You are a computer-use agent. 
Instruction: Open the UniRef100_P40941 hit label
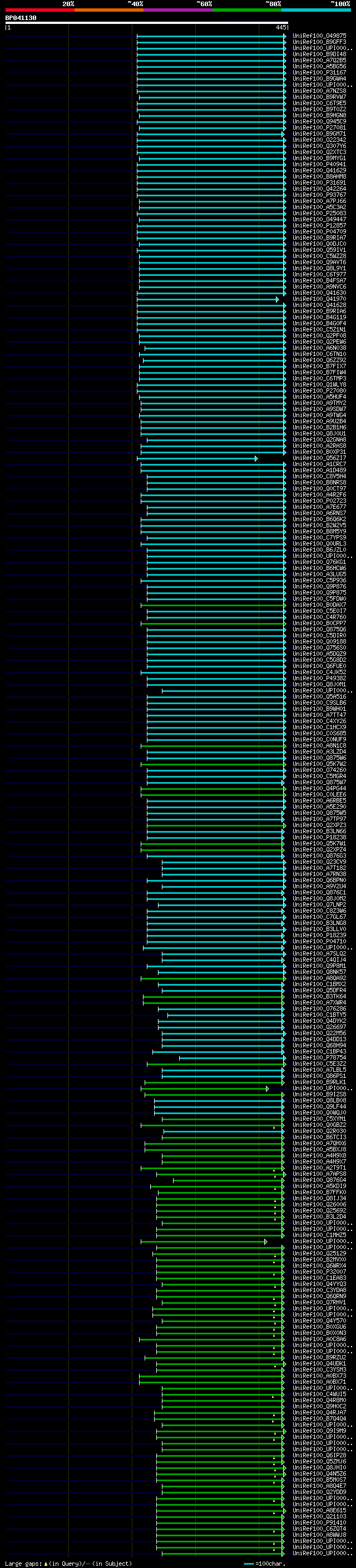tap(319, 164)
